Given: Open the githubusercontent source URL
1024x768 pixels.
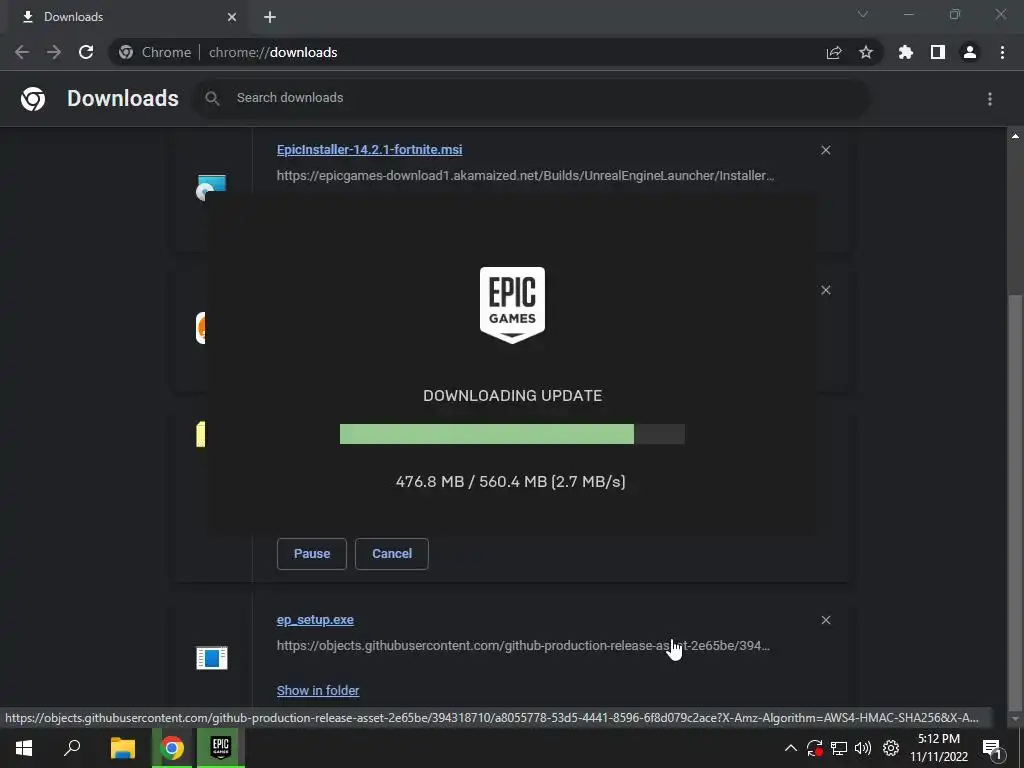Looking at the screenshot, I should pyautogui.click(x=523, y=646).
